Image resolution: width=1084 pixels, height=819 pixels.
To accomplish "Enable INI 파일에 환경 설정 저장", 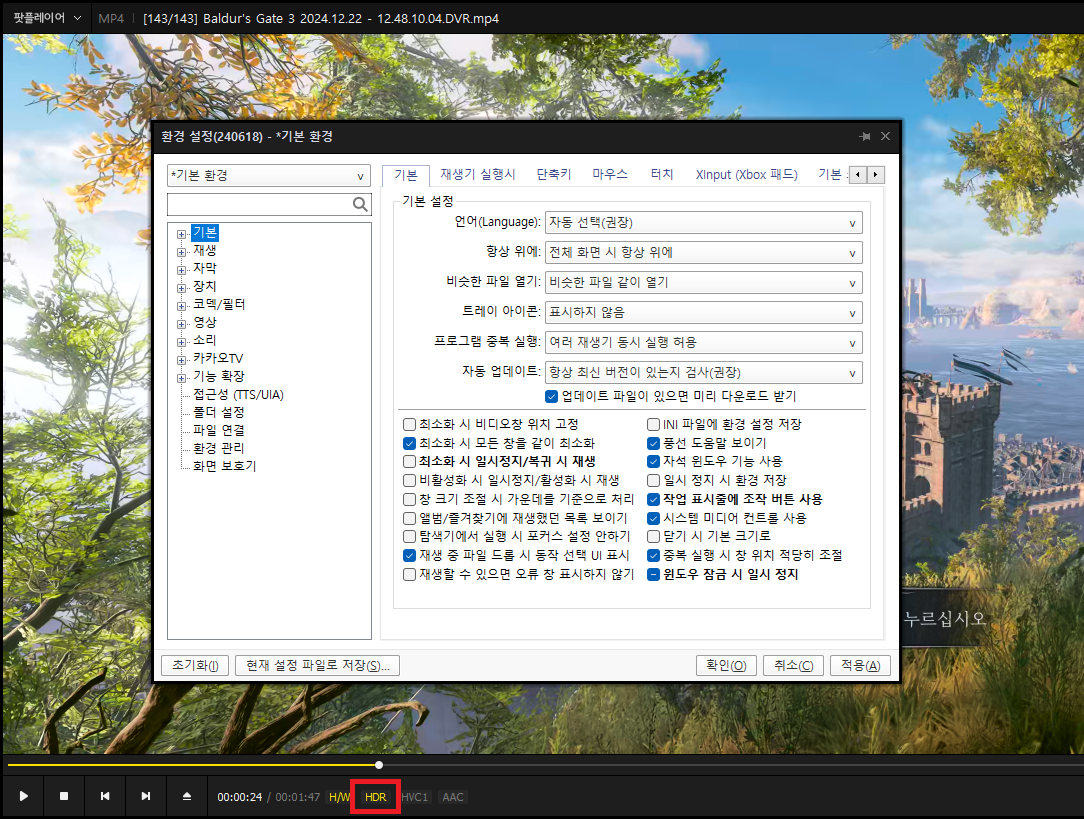I will pos(653,424).
